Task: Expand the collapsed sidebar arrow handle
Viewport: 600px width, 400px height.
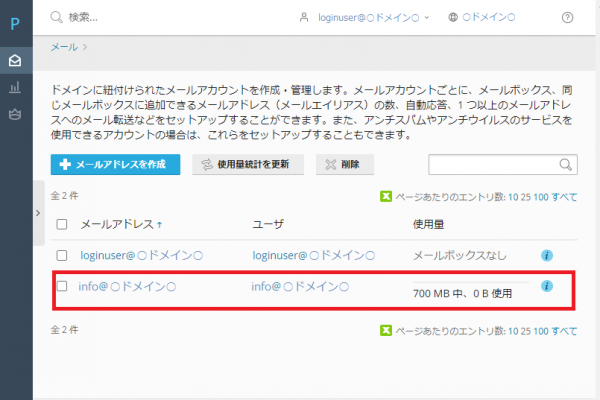Action: 39,213
